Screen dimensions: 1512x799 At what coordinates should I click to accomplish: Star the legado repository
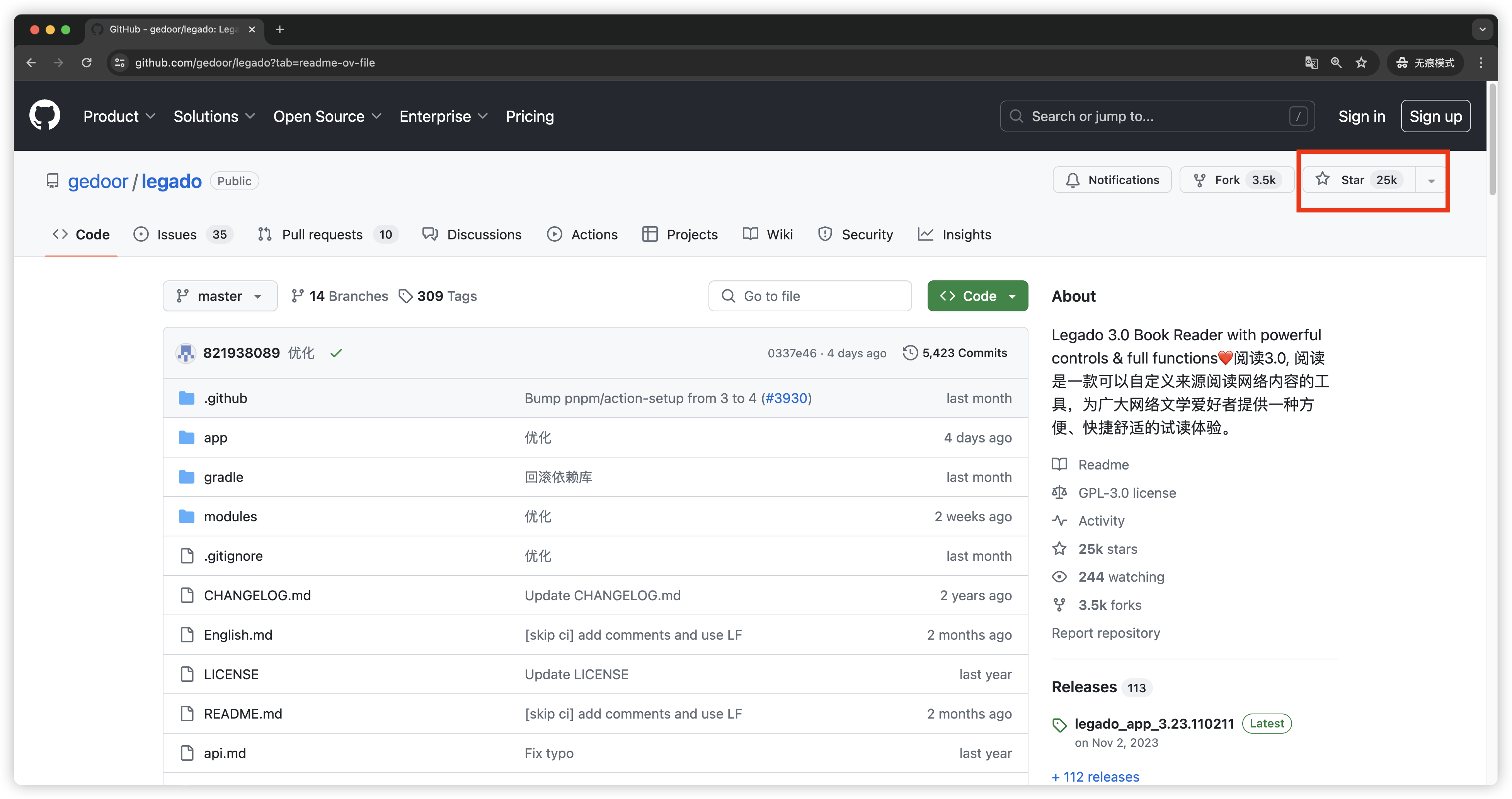[1359, 180]
